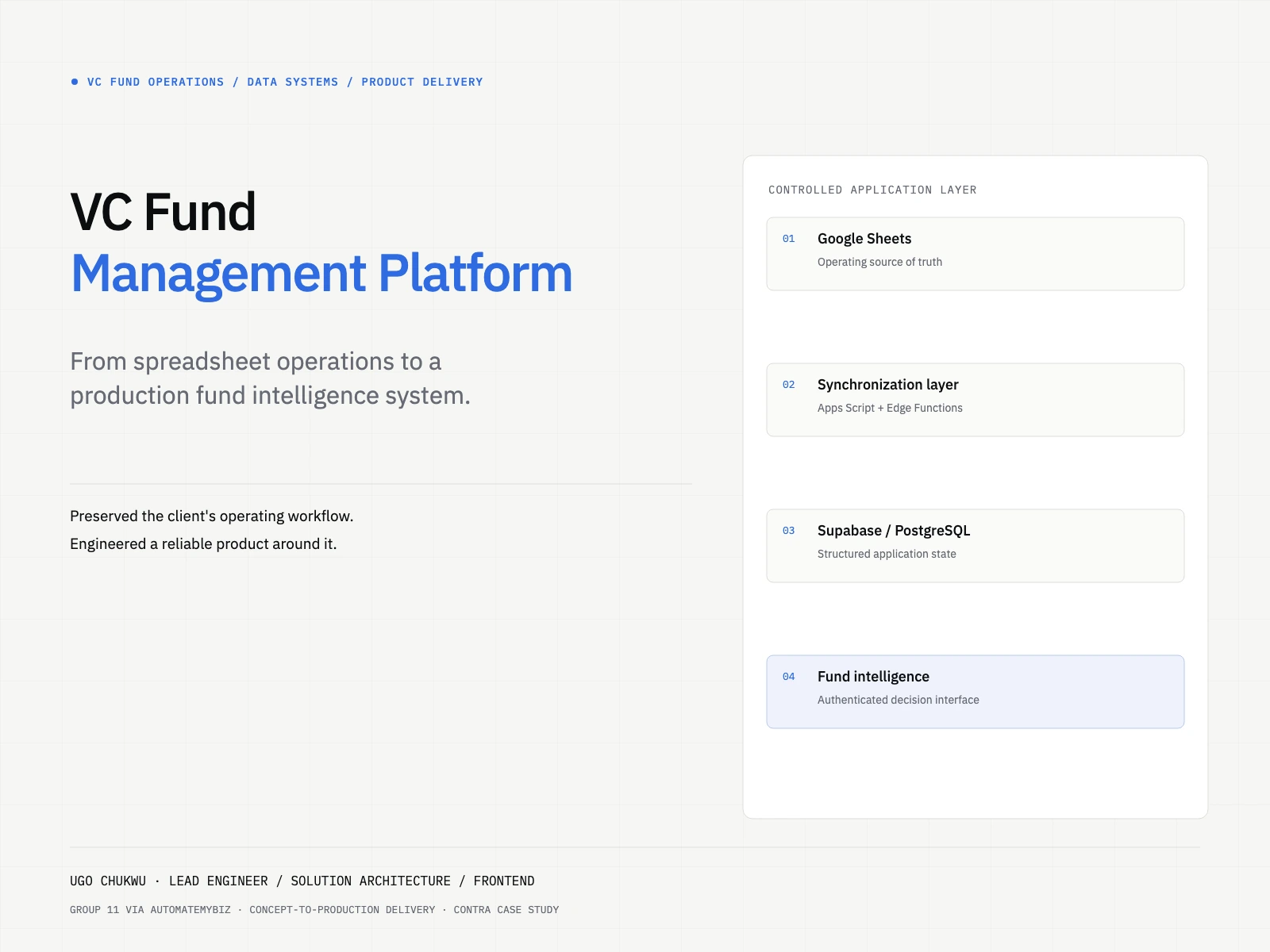Click 'Engineered a reliable product around it.'
This screenshot has height=952, width=1270.
[x=203, y=544]
